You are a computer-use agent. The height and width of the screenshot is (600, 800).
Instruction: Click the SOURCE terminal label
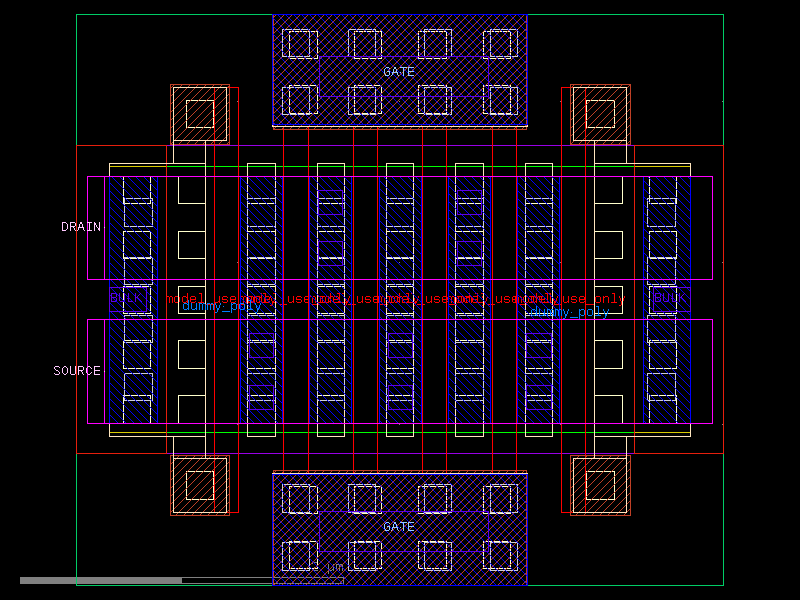(x=78, y=370)
